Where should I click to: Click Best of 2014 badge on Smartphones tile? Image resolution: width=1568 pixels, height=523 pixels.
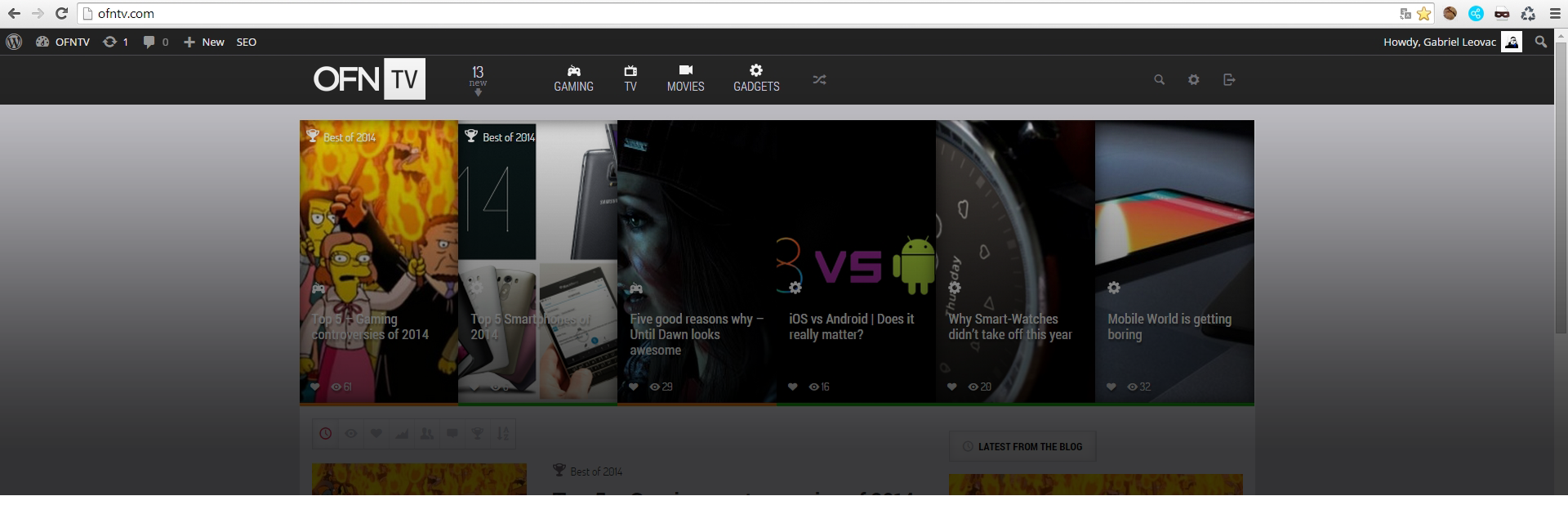coord(500,136)
